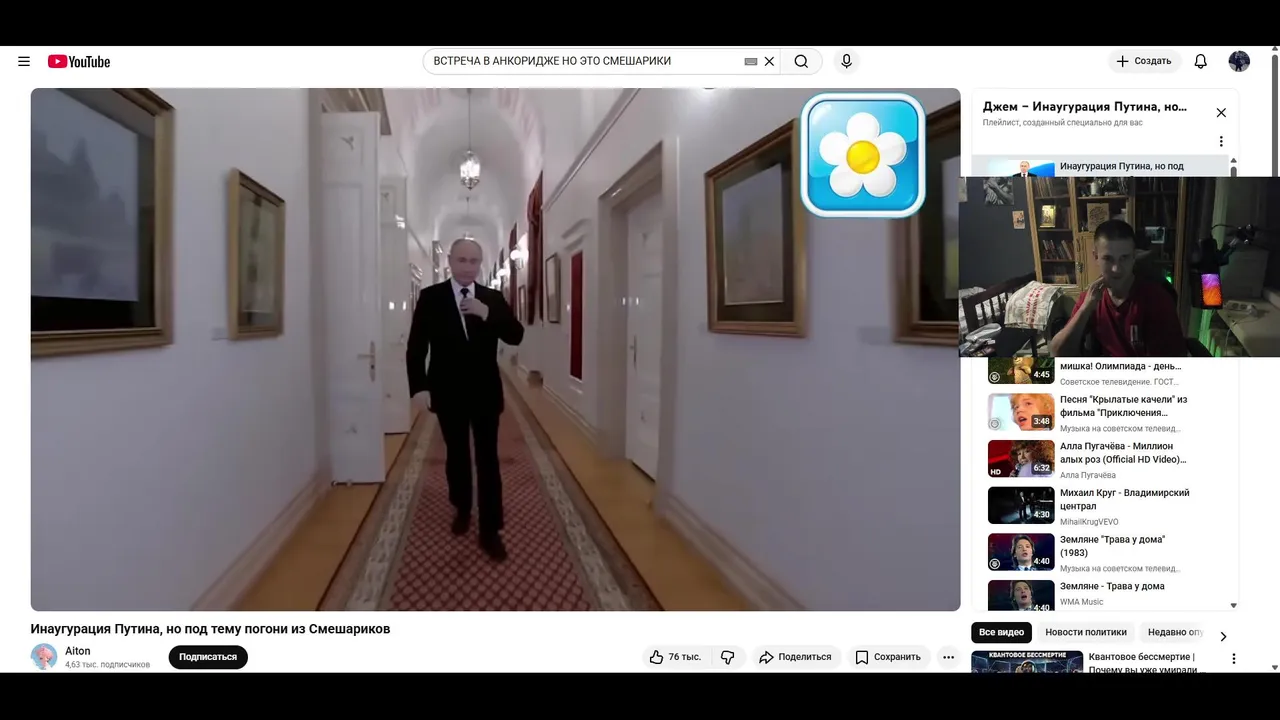Click Поделиться share button
Viewport: 1280px width, 720px height.
795,657
